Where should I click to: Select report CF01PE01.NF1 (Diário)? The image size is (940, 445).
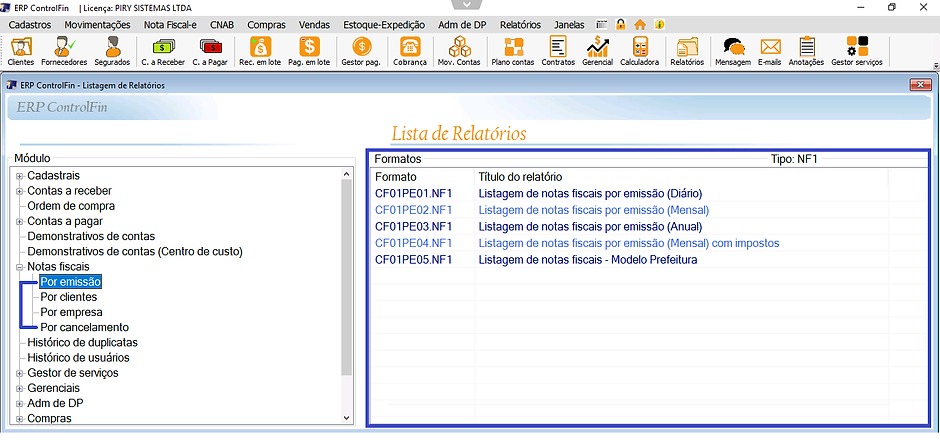tap(629, 194)
